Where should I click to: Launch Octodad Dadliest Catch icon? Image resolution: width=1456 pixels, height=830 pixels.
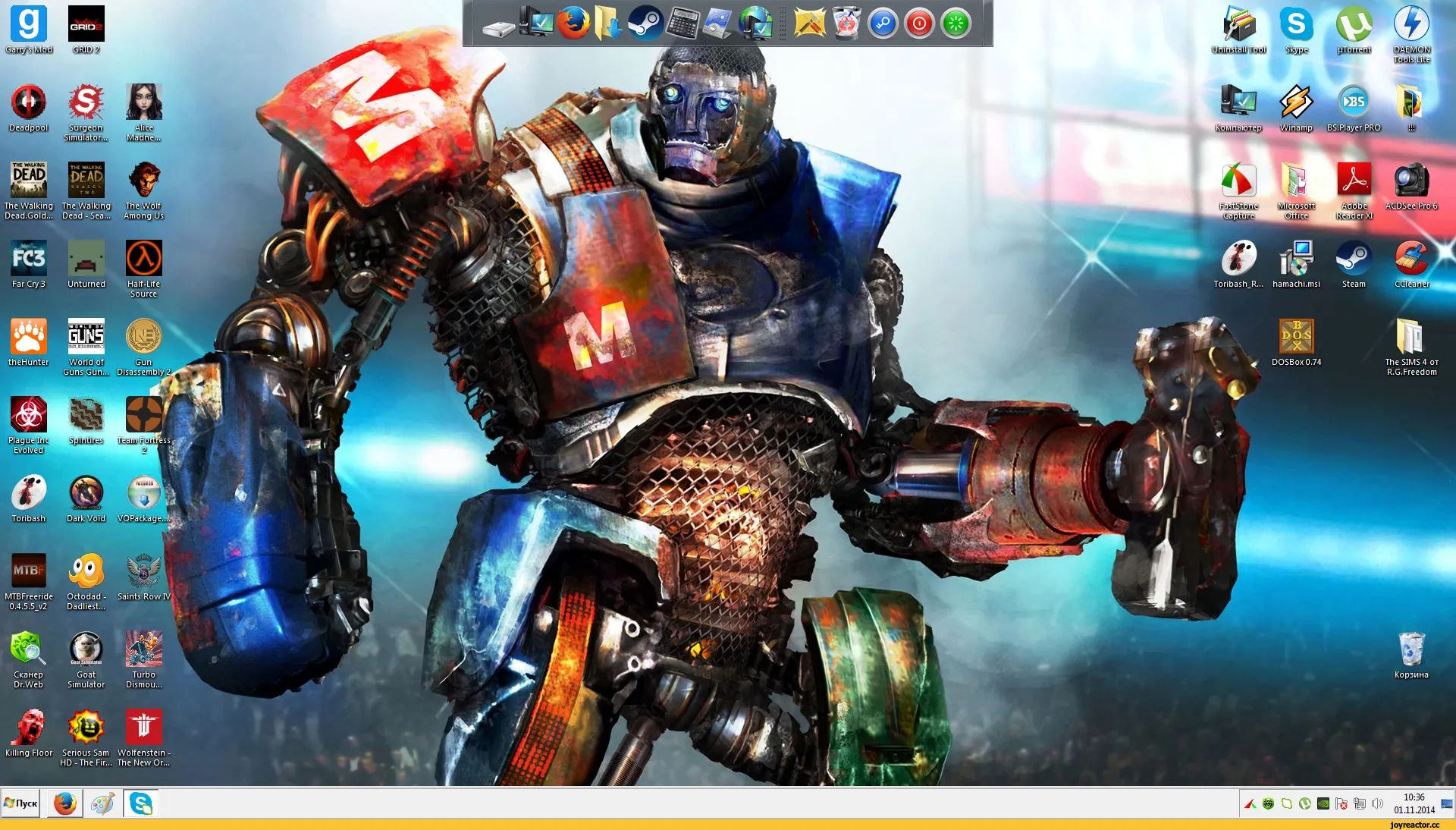pos(86,581)
